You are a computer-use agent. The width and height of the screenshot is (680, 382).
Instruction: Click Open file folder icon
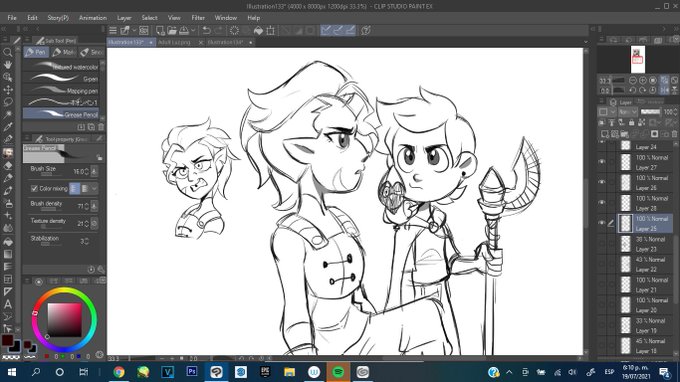[x=172, y=30]
